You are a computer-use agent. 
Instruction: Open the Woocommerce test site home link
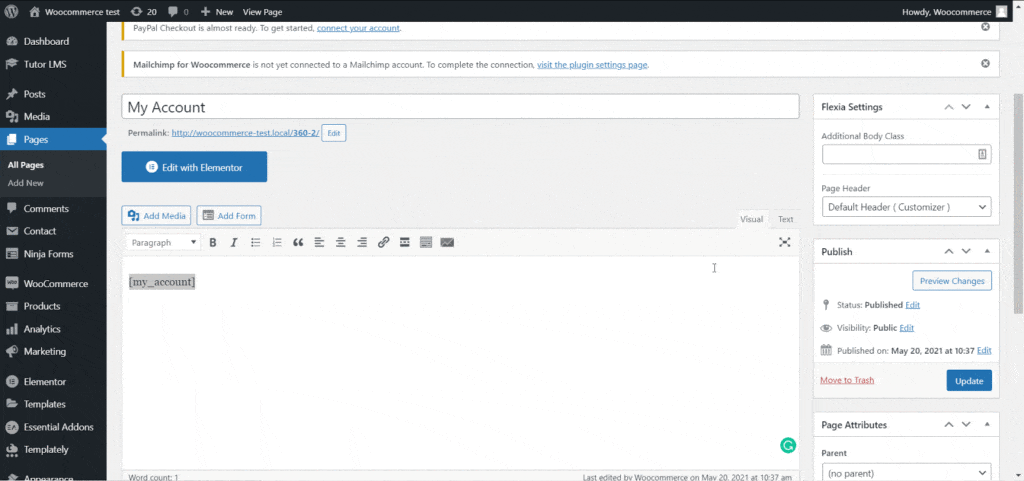pos(74,12)
